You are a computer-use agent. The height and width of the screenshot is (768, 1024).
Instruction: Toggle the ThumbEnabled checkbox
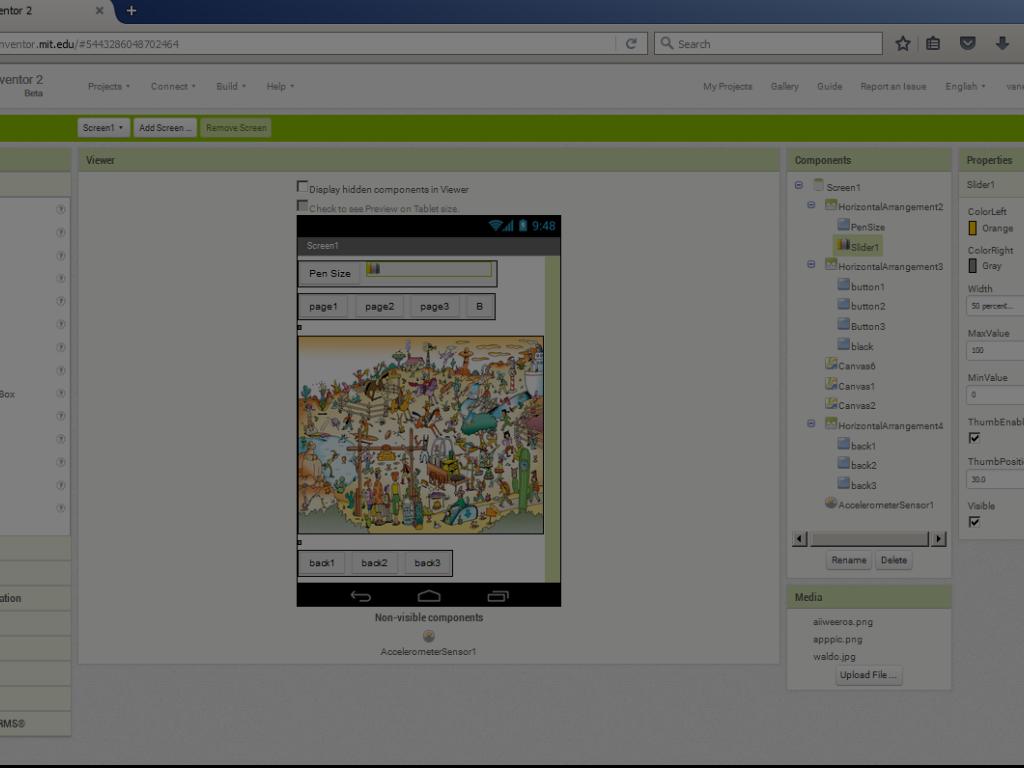click(974, 438)
